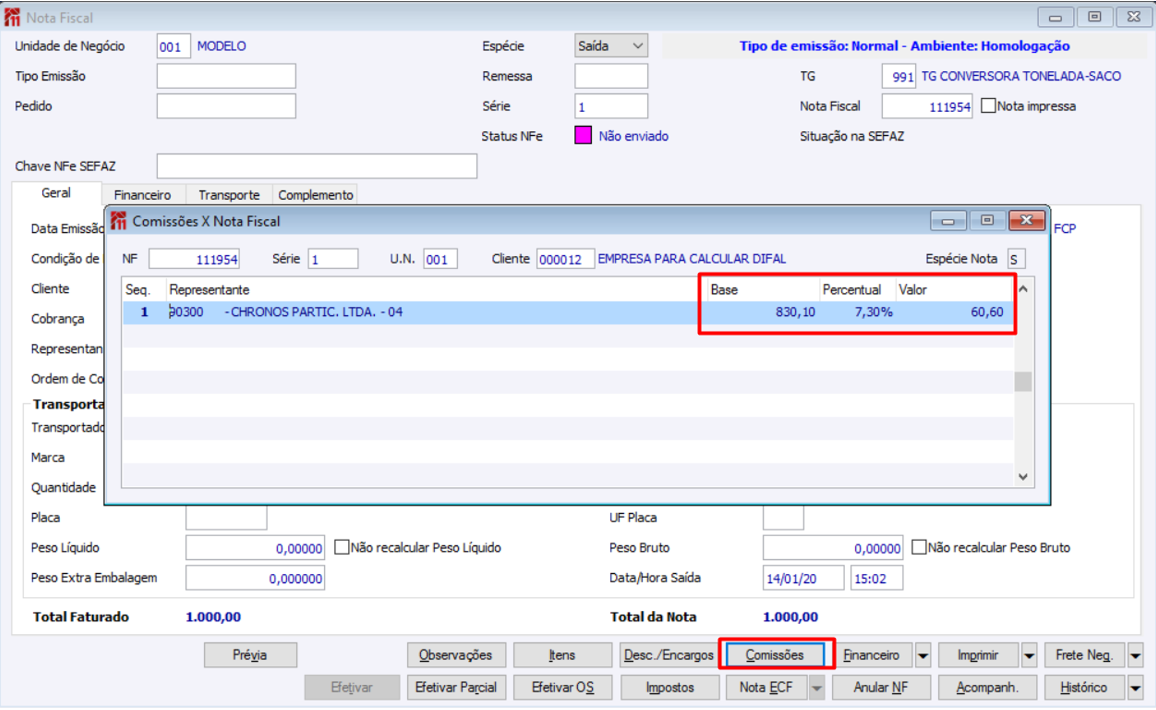Click the Histórico button
The height and width of the screenshot is (710, 1156).
pyautogui.click(x=1084, y=687)
